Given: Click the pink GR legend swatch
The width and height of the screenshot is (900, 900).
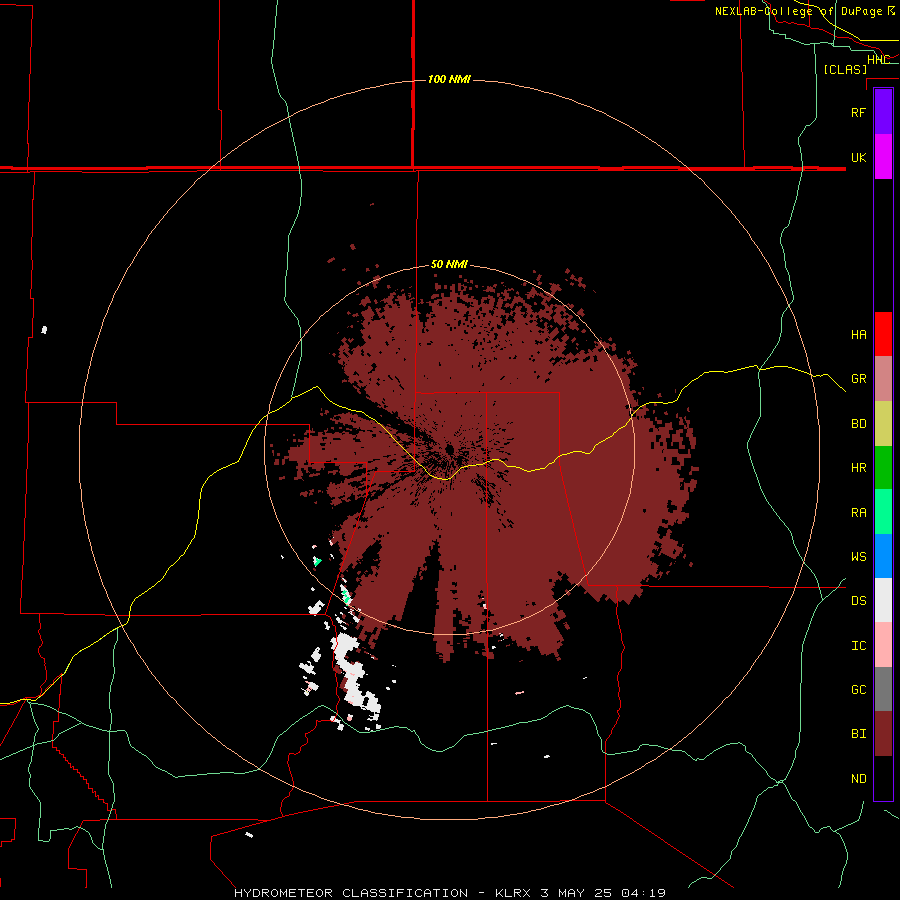Looking at the screenshot, I should point(883,379).
